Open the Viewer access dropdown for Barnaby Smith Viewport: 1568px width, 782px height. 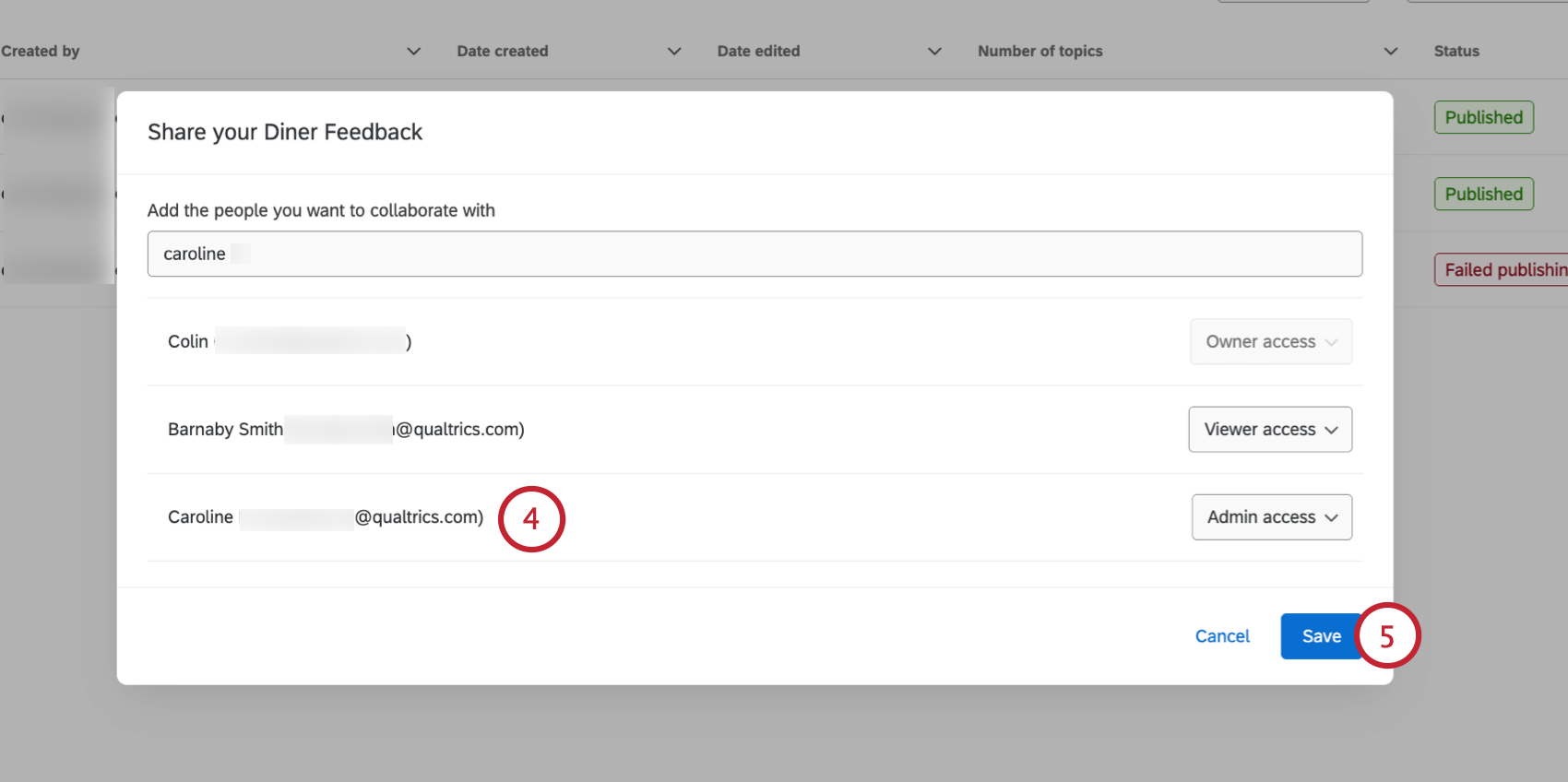(1270, 430)
